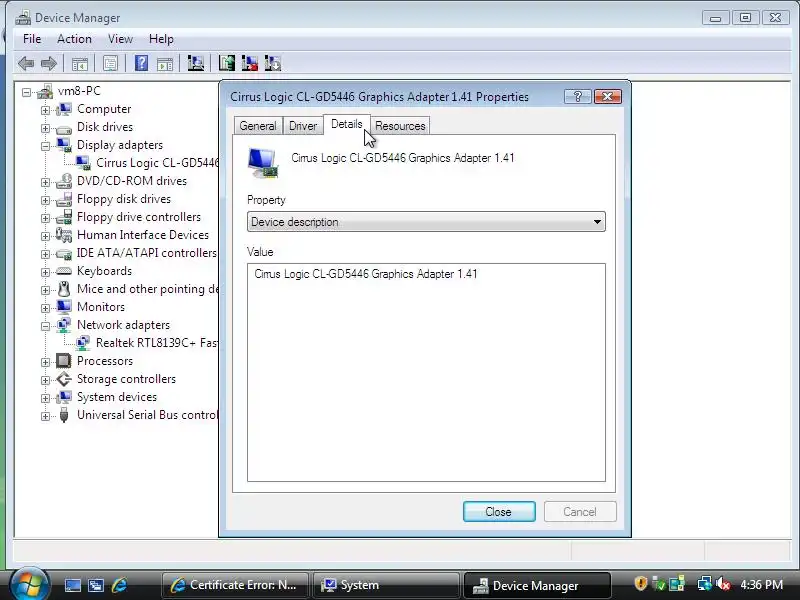The height and width of the screenshot is (600, 800).
Task: Click the Show/Hide Action Pane icon
Action: (165, 64)
